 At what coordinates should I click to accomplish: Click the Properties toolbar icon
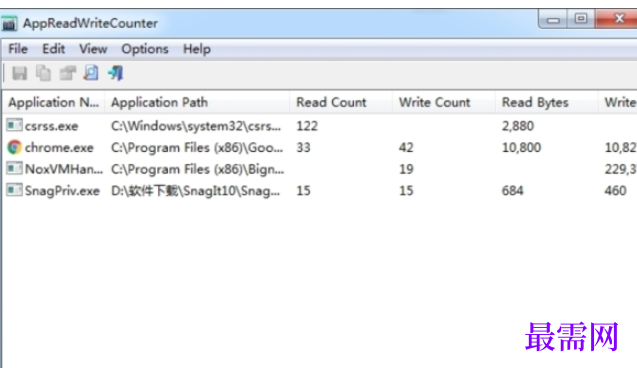(x=67, y=74)
